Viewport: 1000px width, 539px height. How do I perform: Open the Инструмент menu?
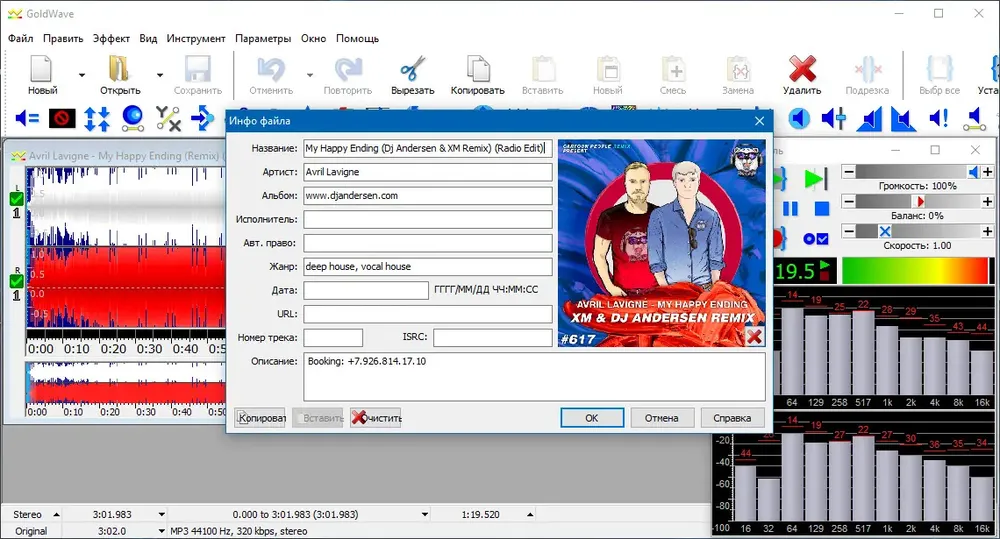(196, 38)
